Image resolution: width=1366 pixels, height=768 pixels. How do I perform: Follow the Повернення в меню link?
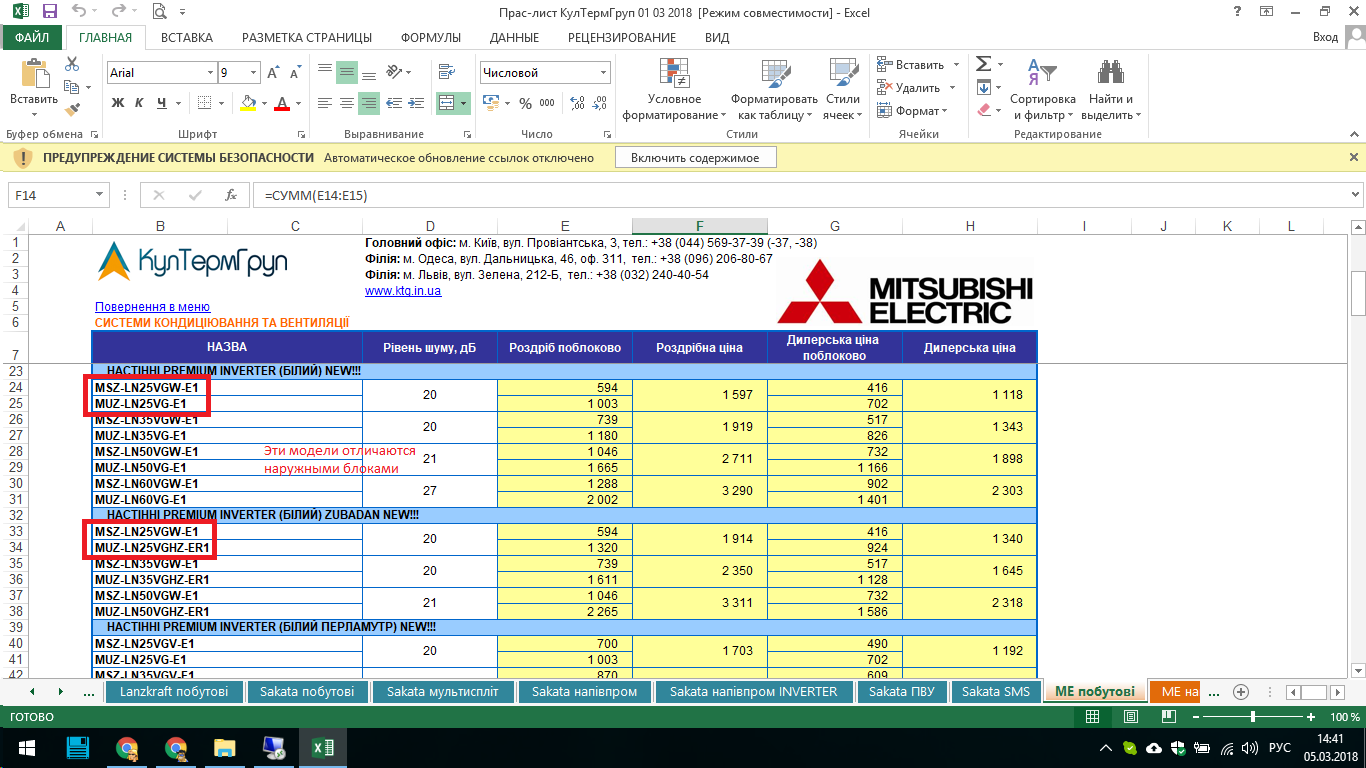(152, 307)
